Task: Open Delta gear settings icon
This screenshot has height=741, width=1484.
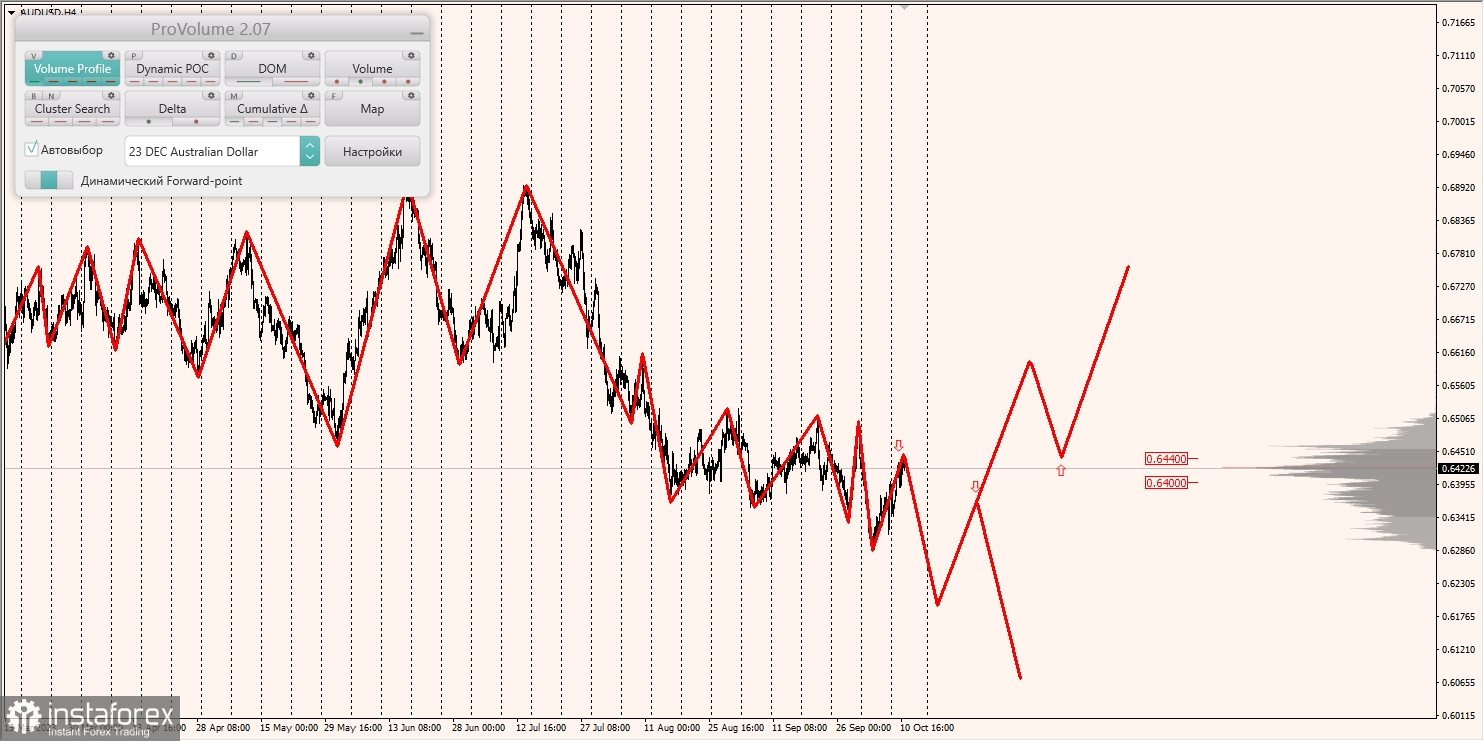Action: 211,95
